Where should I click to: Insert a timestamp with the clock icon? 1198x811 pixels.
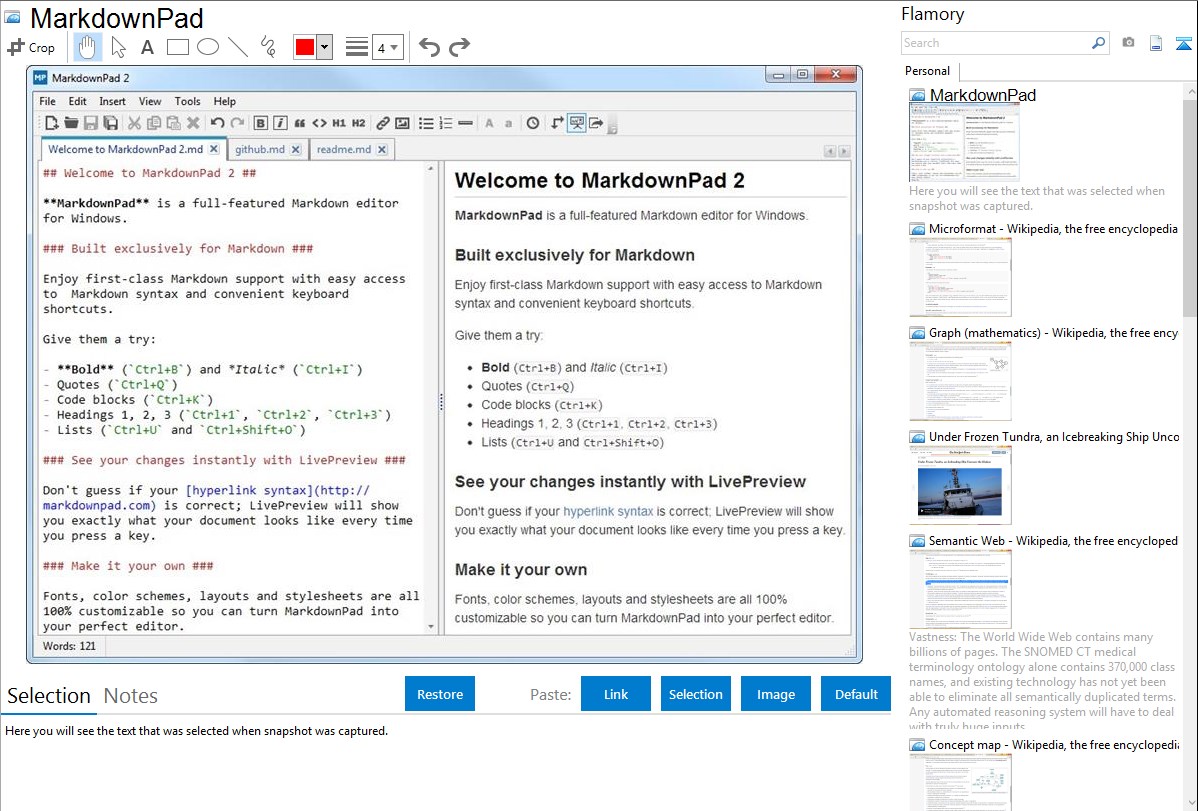(x=533, y=123)
